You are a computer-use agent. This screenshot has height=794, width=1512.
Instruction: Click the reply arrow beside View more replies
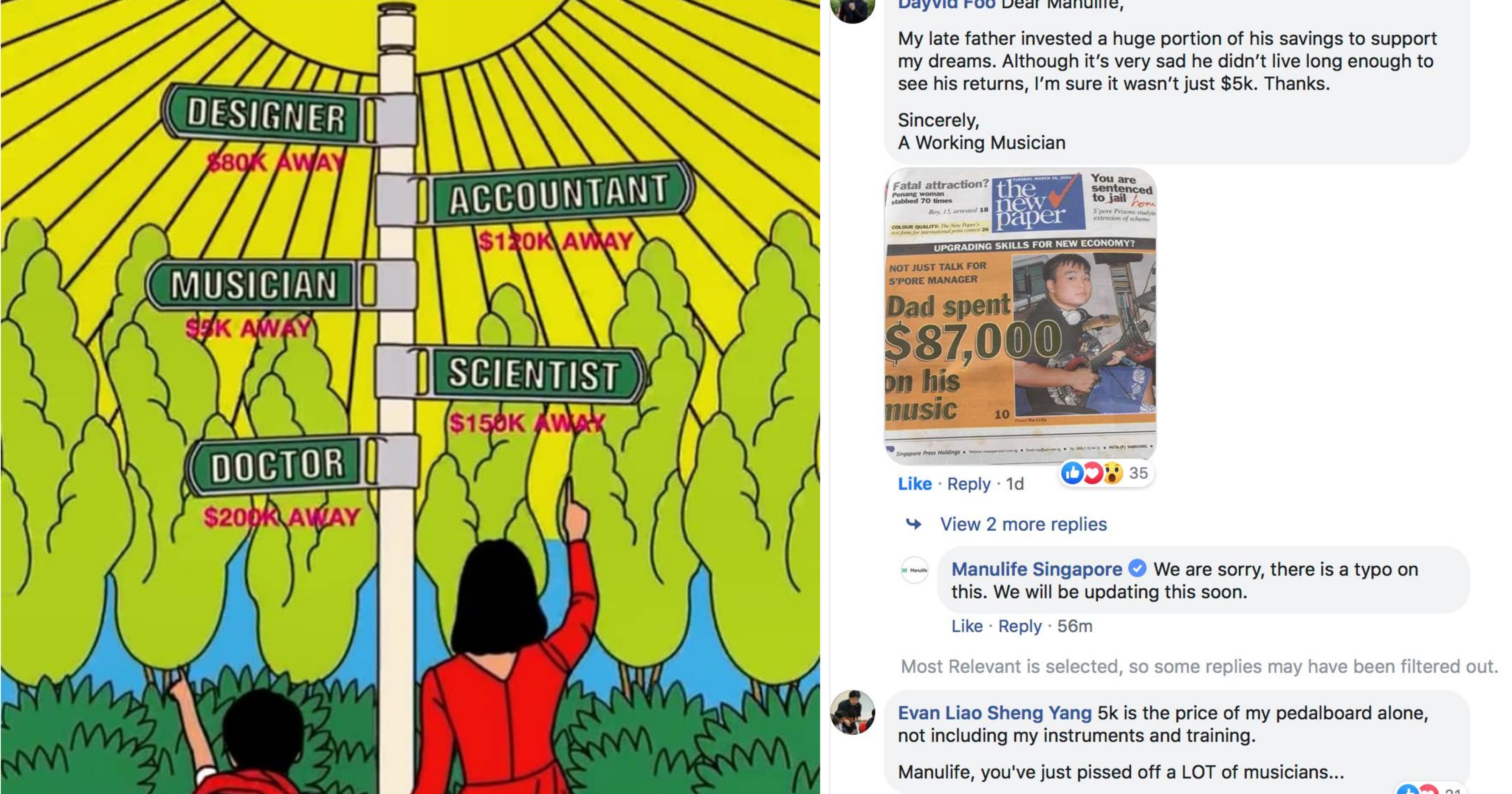[x=913, y=523]
